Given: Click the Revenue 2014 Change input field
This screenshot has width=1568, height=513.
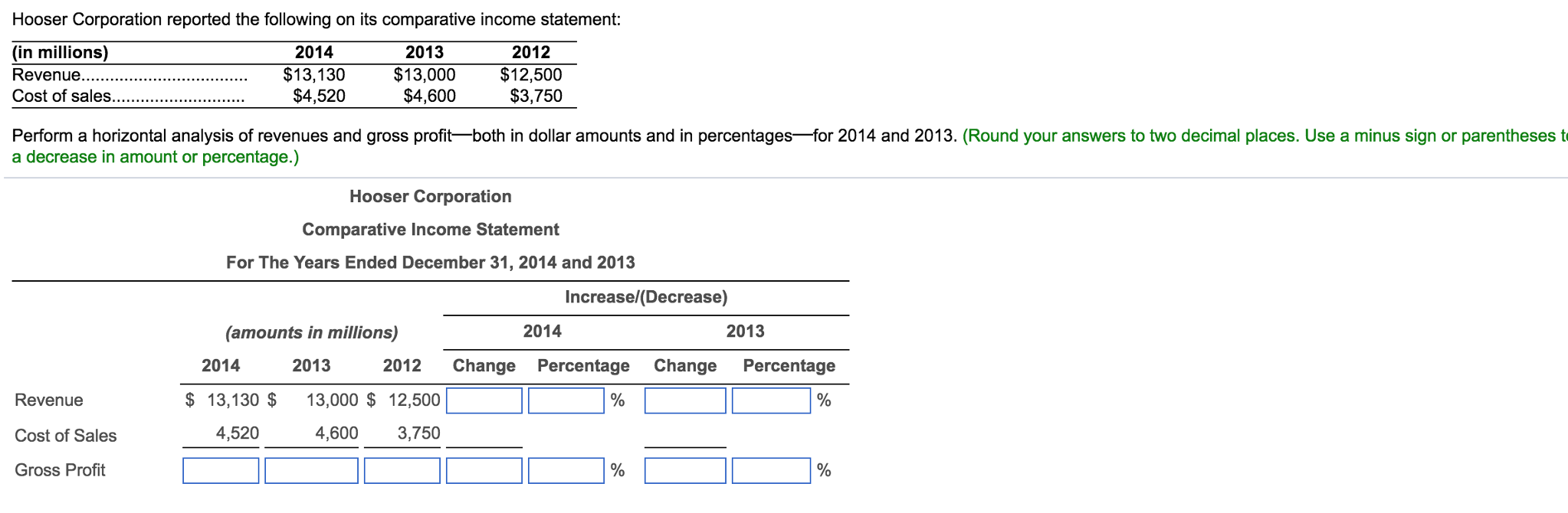Looking at the screenshot, I should (485, 400).
